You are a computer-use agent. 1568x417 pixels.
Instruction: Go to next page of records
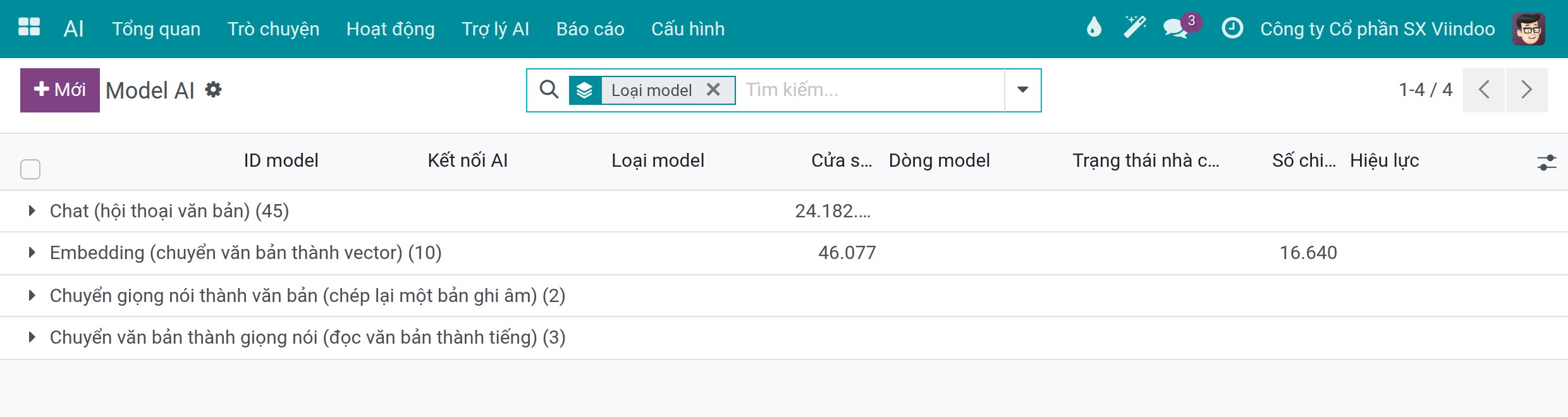coord(1527,90)
